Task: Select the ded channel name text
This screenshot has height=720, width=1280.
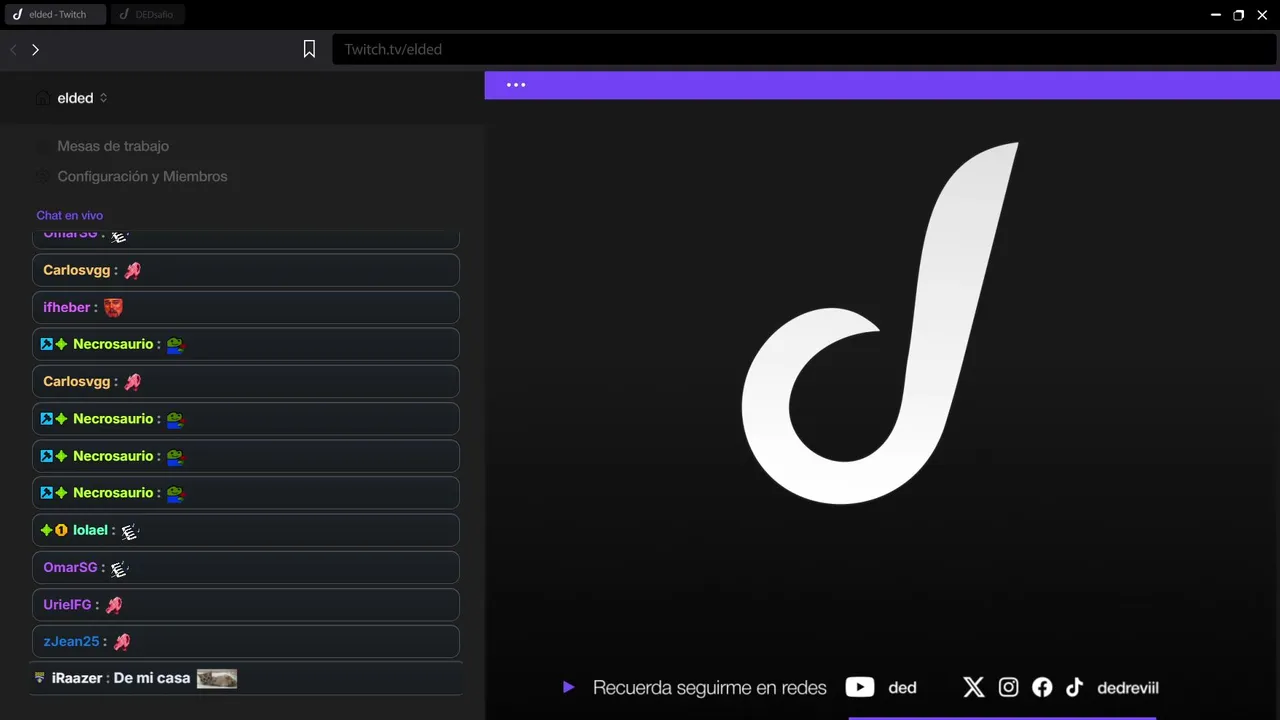Action: 902,688
